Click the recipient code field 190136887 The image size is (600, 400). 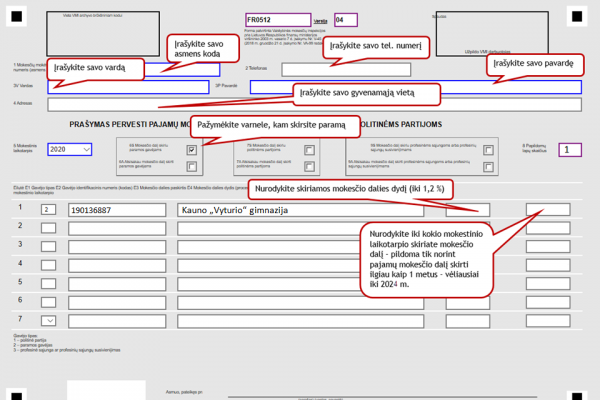[117, 210]
